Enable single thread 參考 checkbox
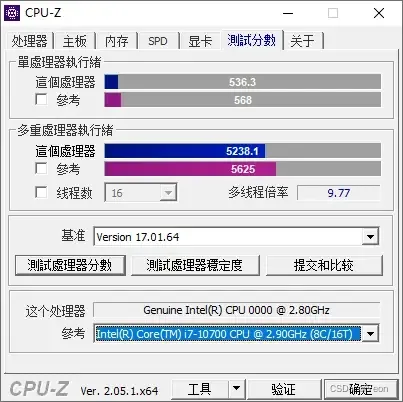The image size is (403, 402). pyautogui.click(x=41, y=99)
